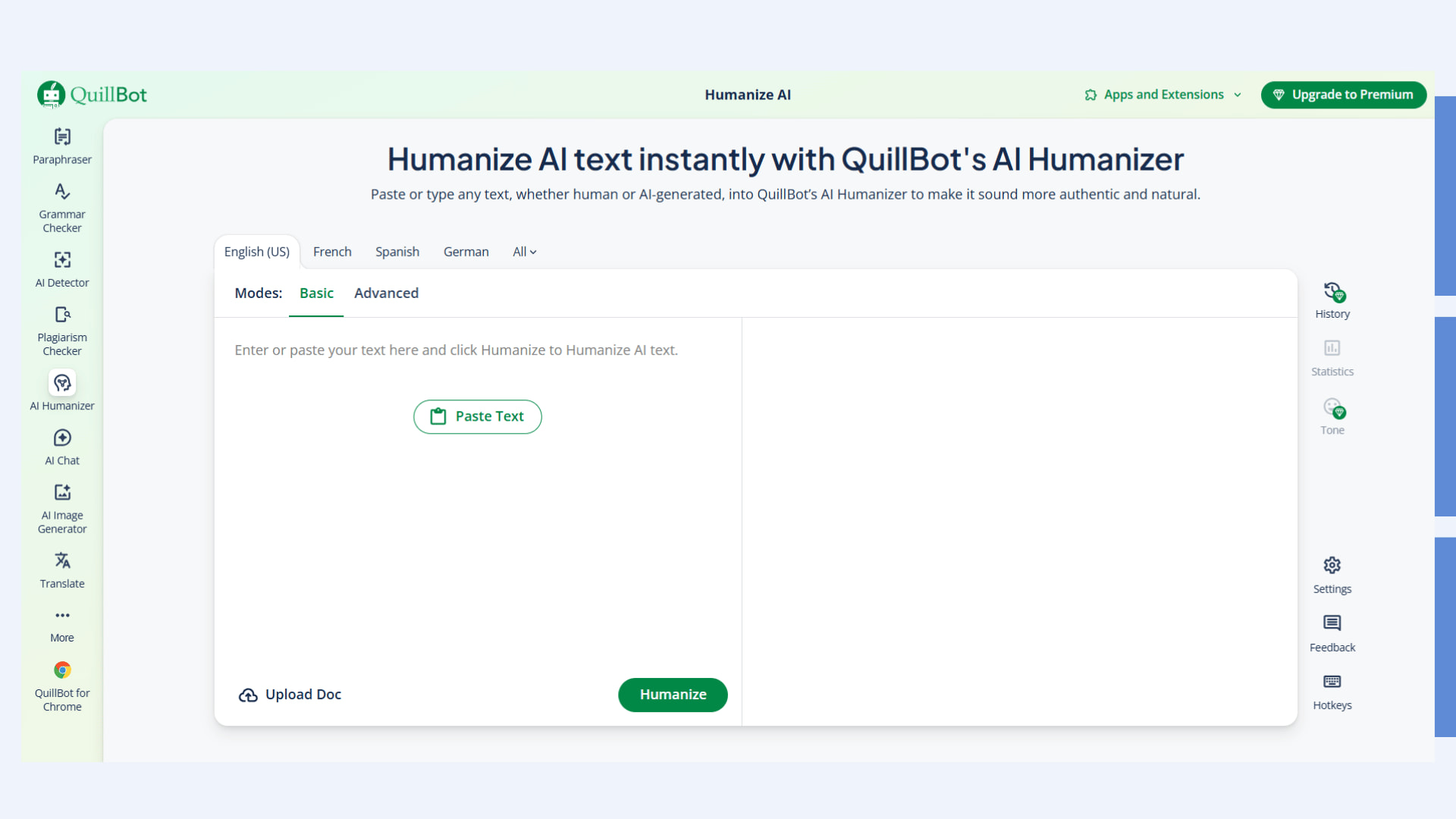The image size is (1456, 819).
Task: Open the AI Detector
Action: tap(61, 269)
